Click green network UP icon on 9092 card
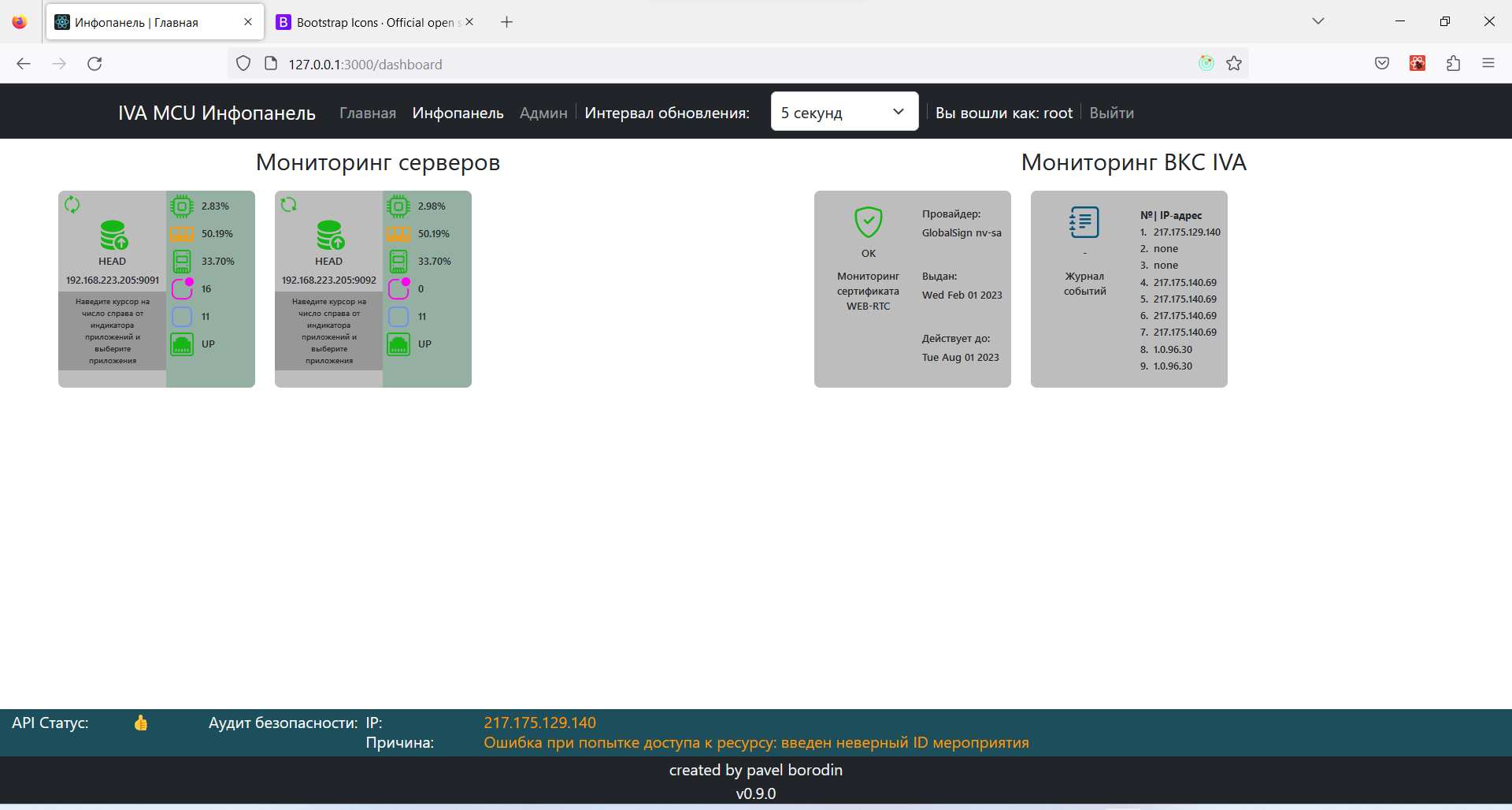This screenshot has width=1512, height=810. click(398, 344)
